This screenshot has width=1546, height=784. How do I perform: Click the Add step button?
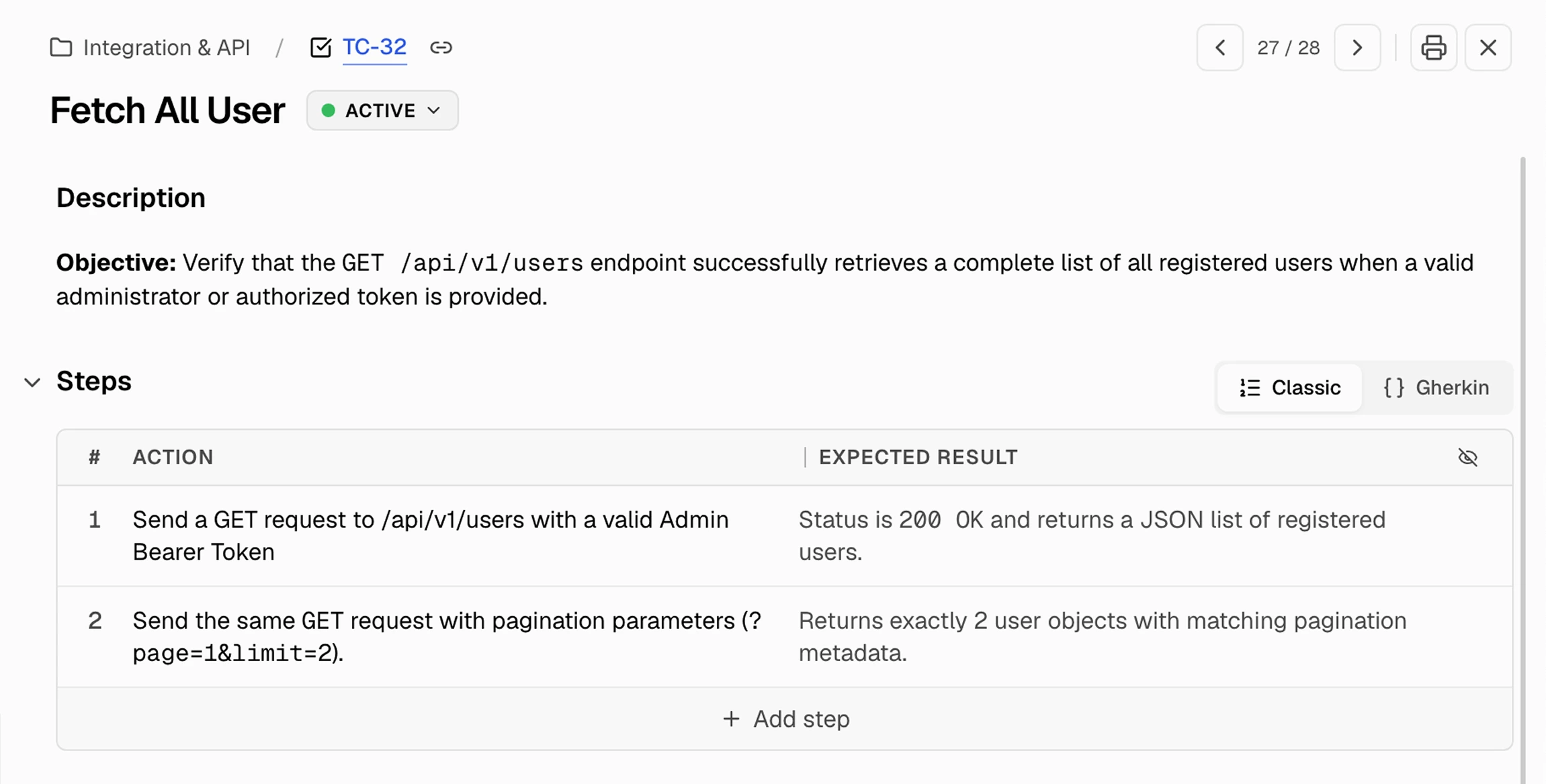click(x=785, y=719)
